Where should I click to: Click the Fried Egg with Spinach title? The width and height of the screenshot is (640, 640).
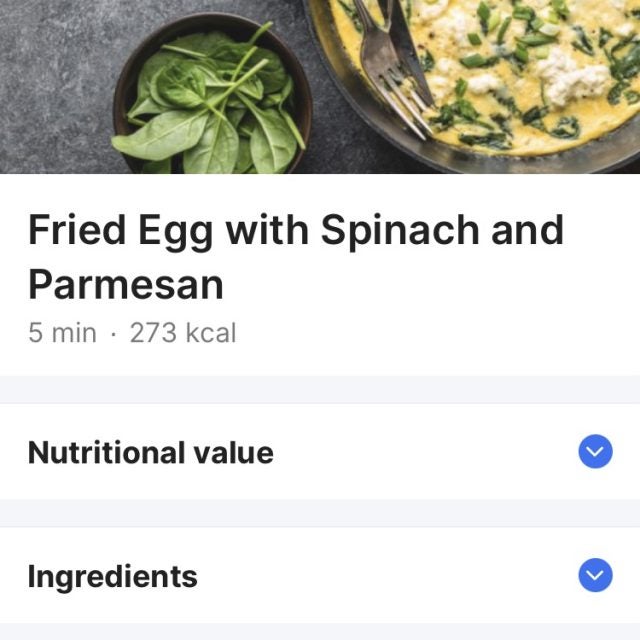(x=295, y=231)
